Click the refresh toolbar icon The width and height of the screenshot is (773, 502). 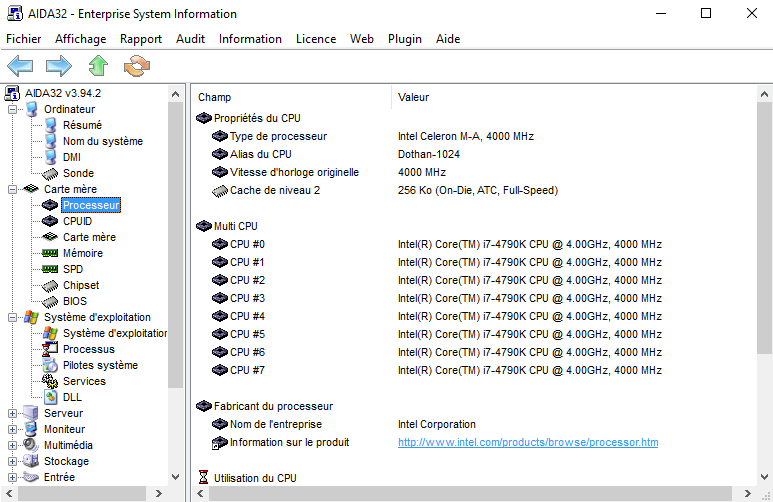click(x=136, y=67)
